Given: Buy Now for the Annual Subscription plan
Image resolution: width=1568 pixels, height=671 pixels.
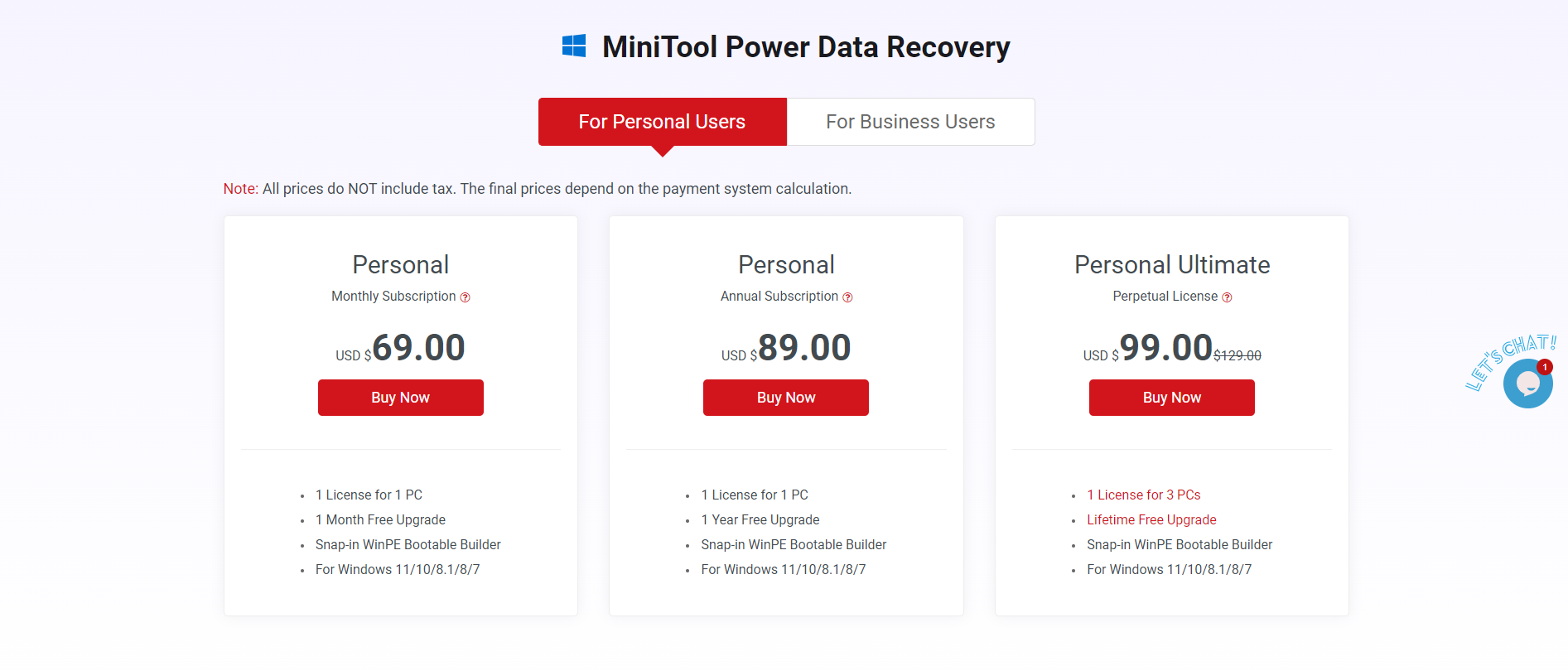Looking at the screenshot, I should pos(786,398).
